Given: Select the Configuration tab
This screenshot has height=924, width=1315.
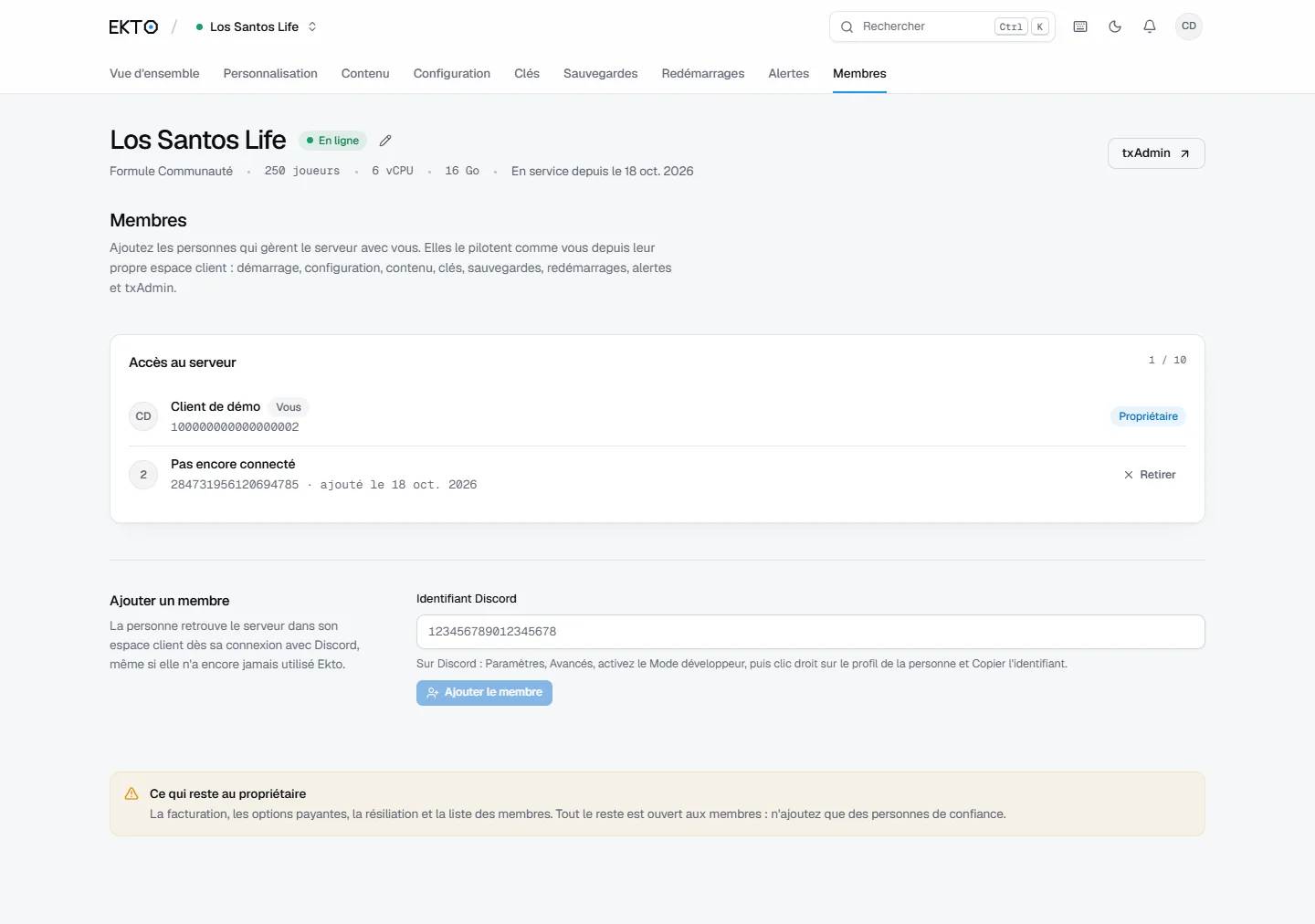Looking at the screenshot, I should click(452, 74).
